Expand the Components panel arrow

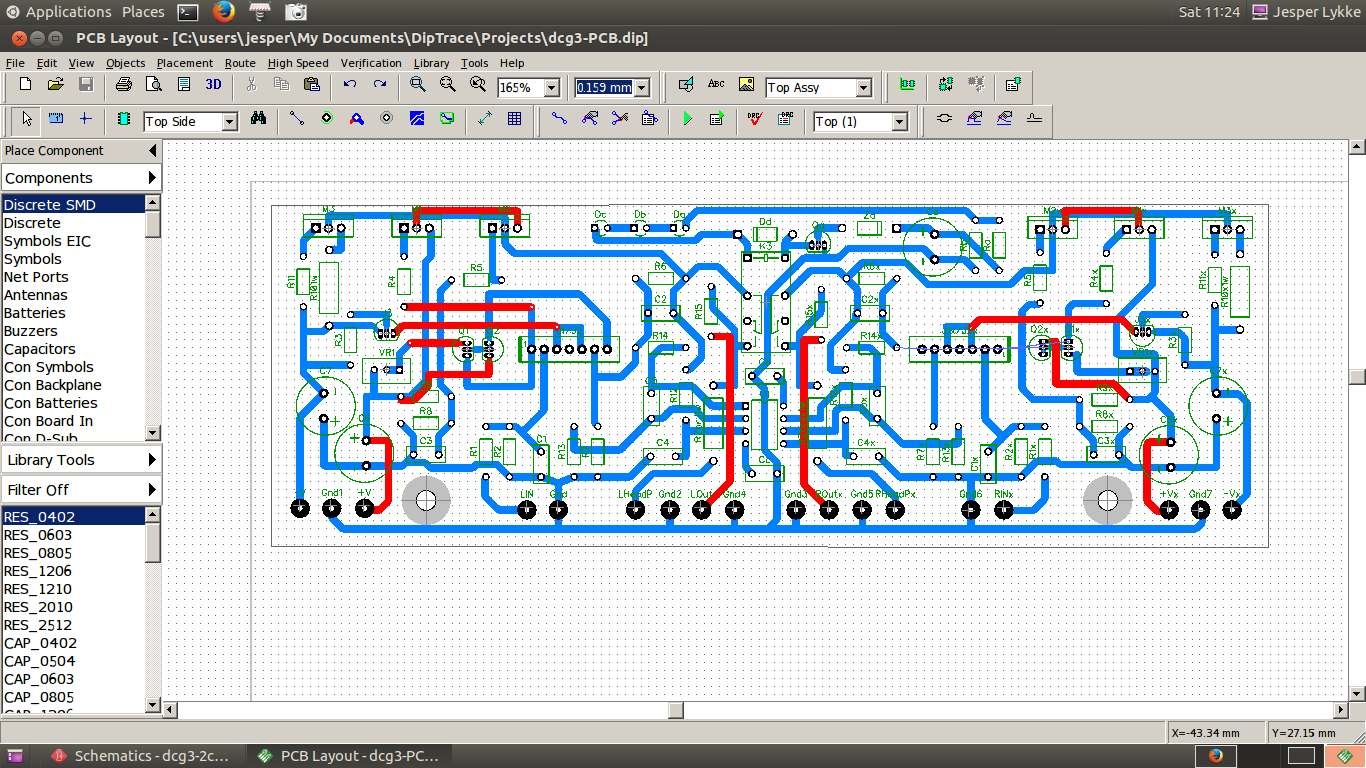tap(152, 178)
